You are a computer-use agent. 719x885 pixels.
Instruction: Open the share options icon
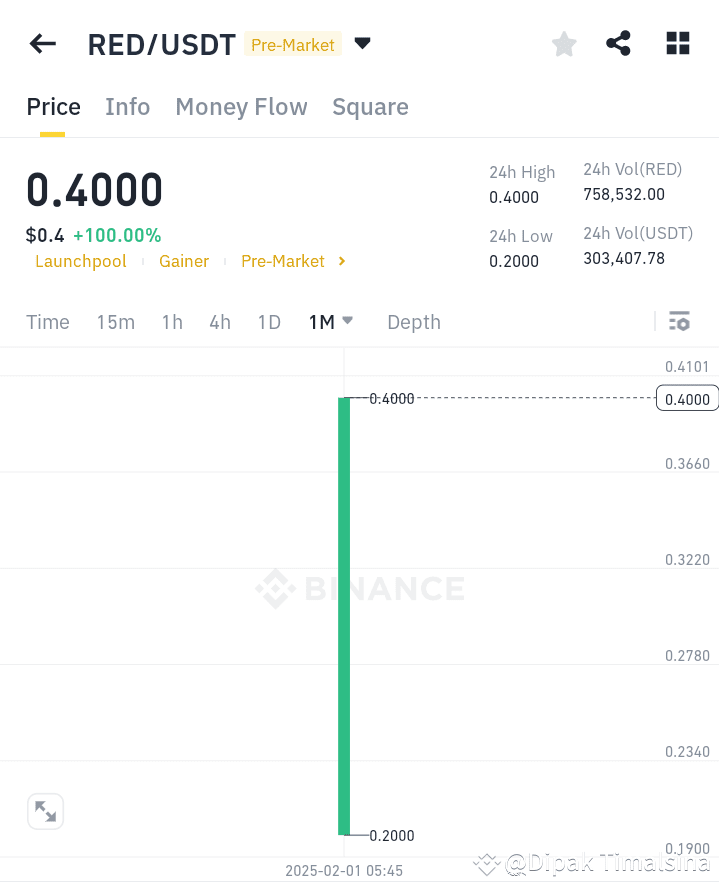tap(618, 43)
